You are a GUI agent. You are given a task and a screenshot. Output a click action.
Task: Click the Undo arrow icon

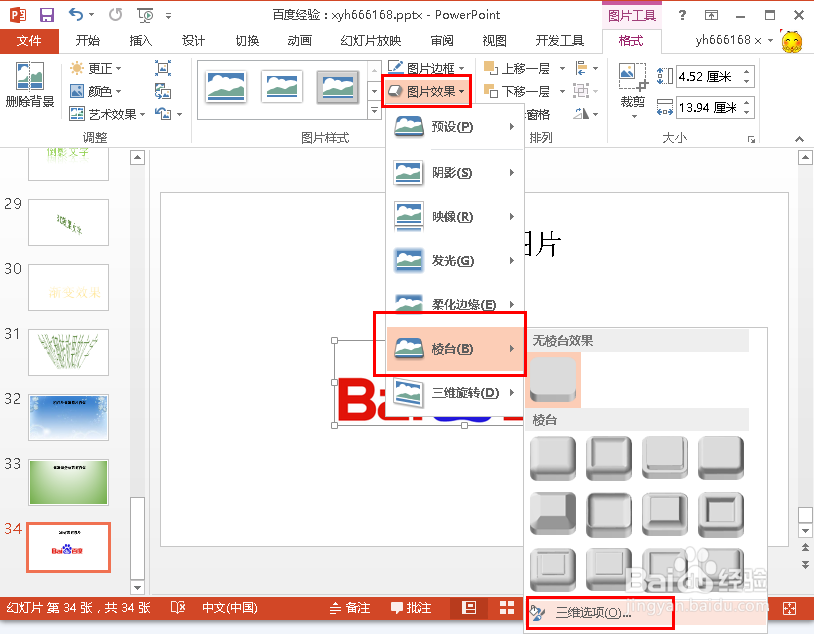point(76,15)
